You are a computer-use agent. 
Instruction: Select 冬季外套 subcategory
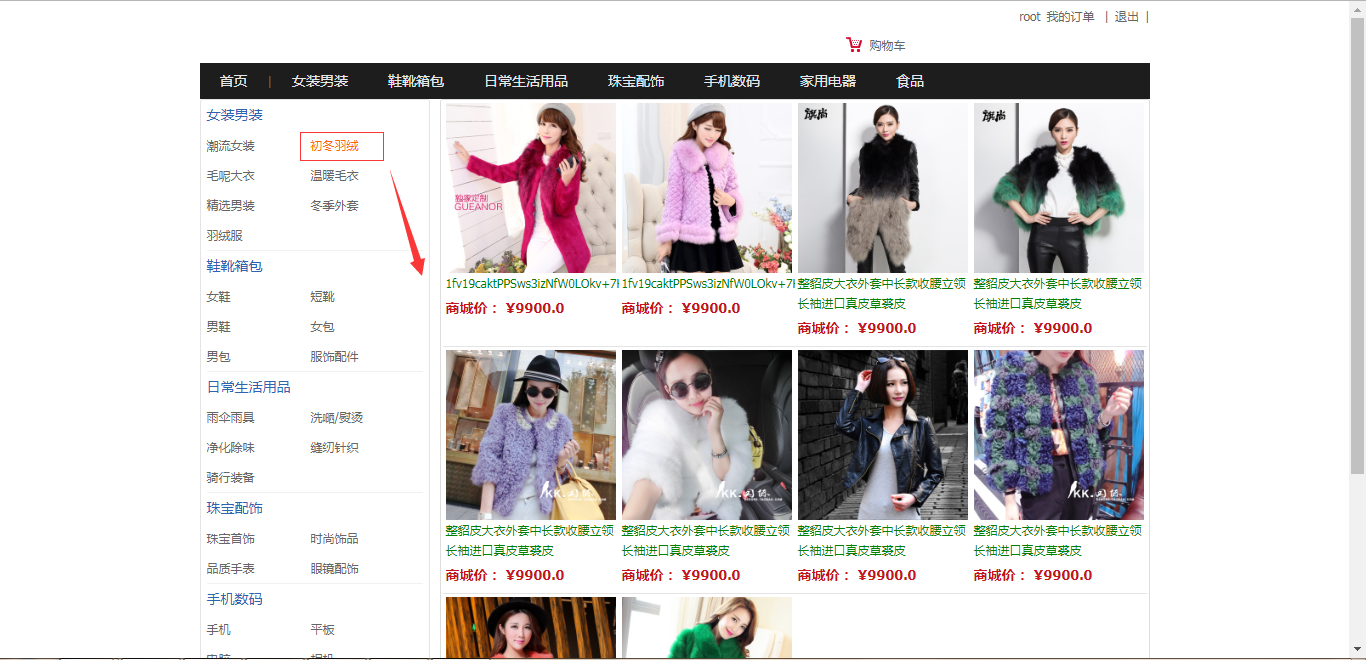pyautogui.click(x=334, y=206)
